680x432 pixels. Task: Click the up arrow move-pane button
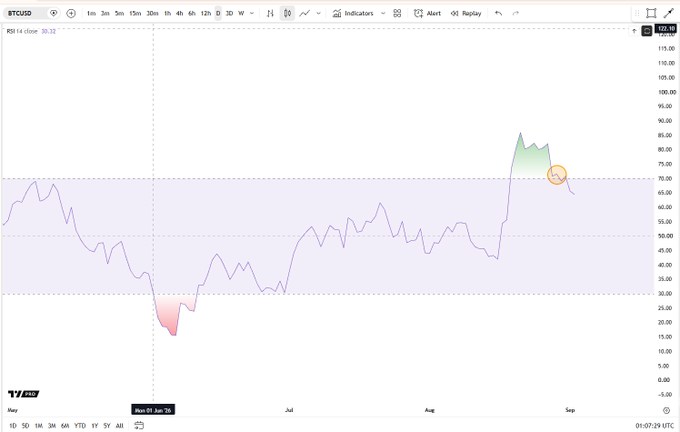coord(634,31)
